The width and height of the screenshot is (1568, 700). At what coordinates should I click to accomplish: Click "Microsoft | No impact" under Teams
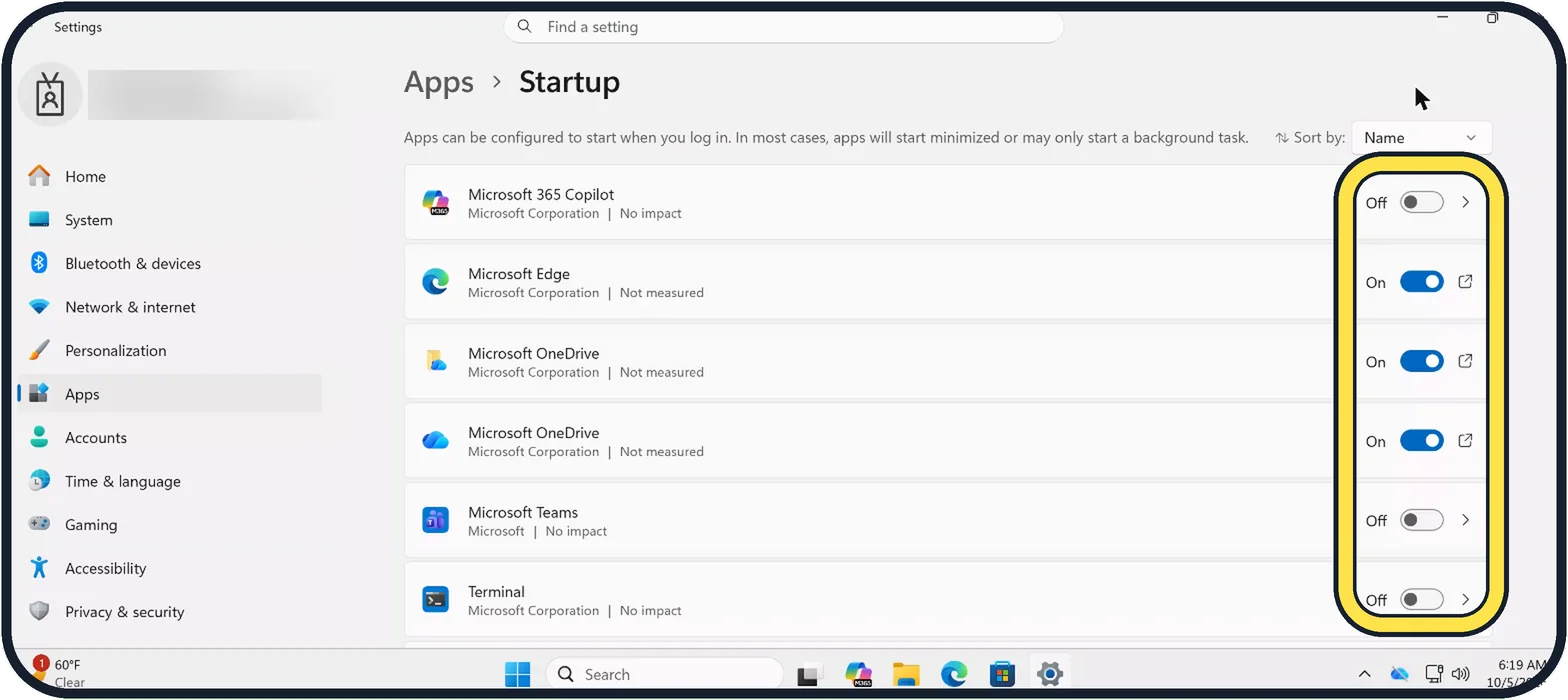537,531
